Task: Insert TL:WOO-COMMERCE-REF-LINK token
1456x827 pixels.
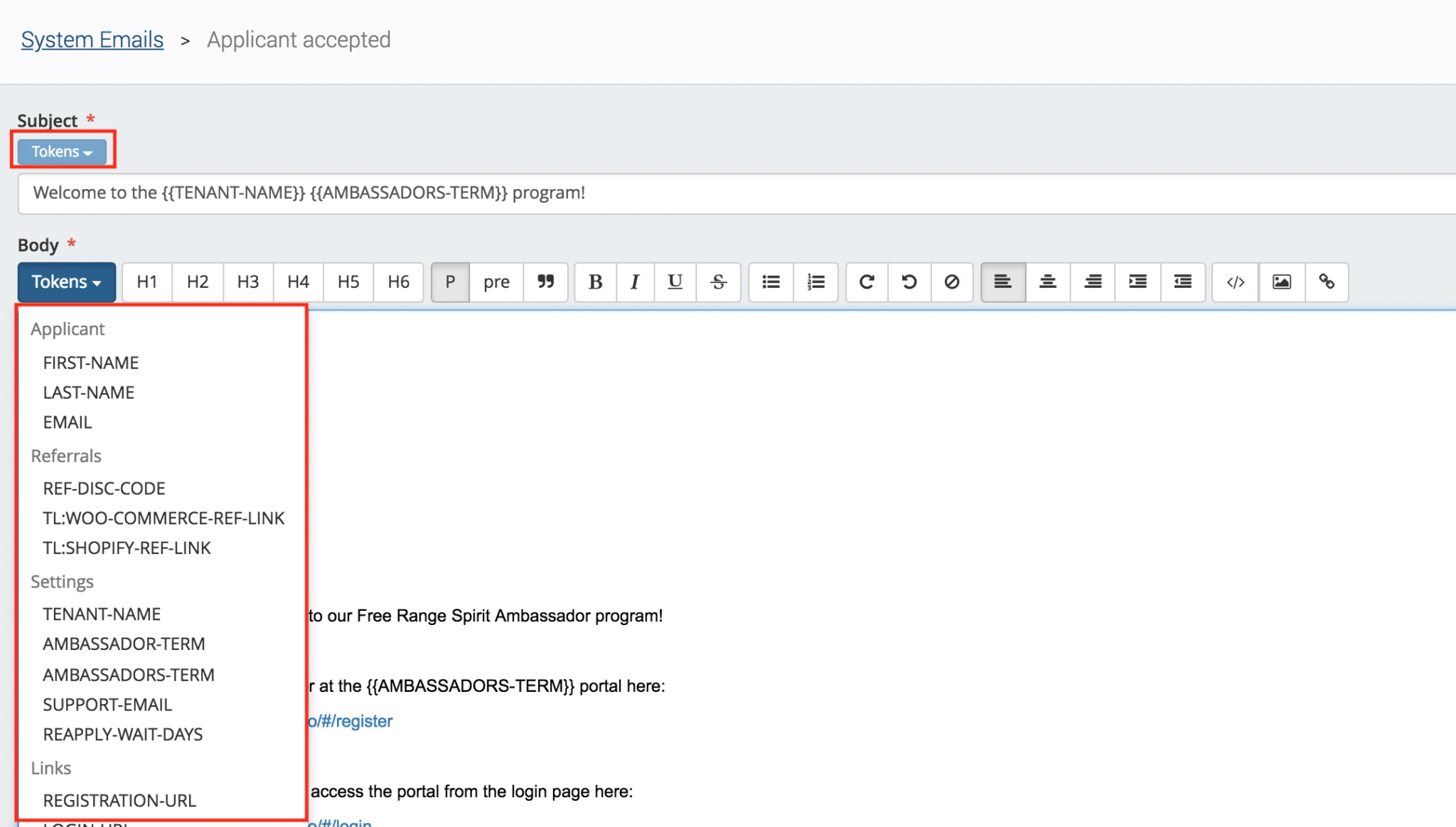Action: 162,518
